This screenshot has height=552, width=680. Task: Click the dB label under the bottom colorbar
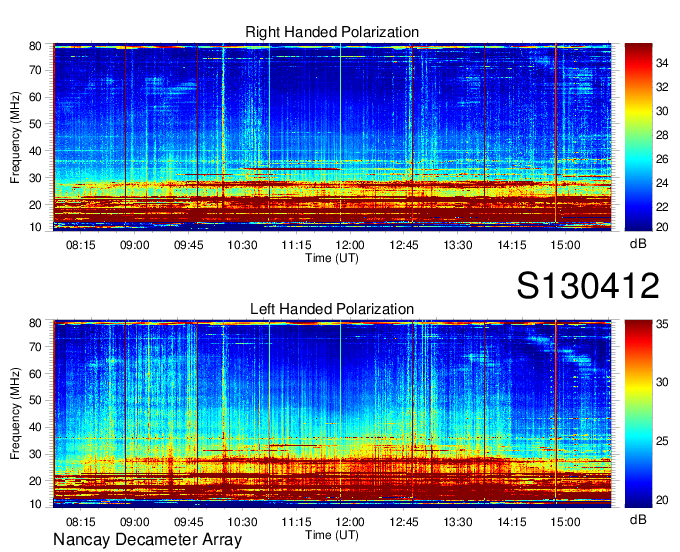[638, 519]
